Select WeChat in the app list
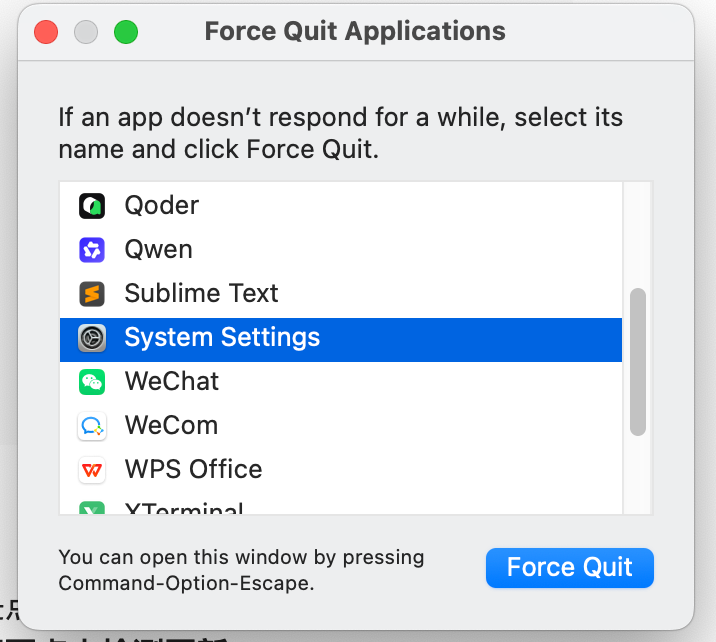This screenshot has width=716, height=642. coord(171,382)
